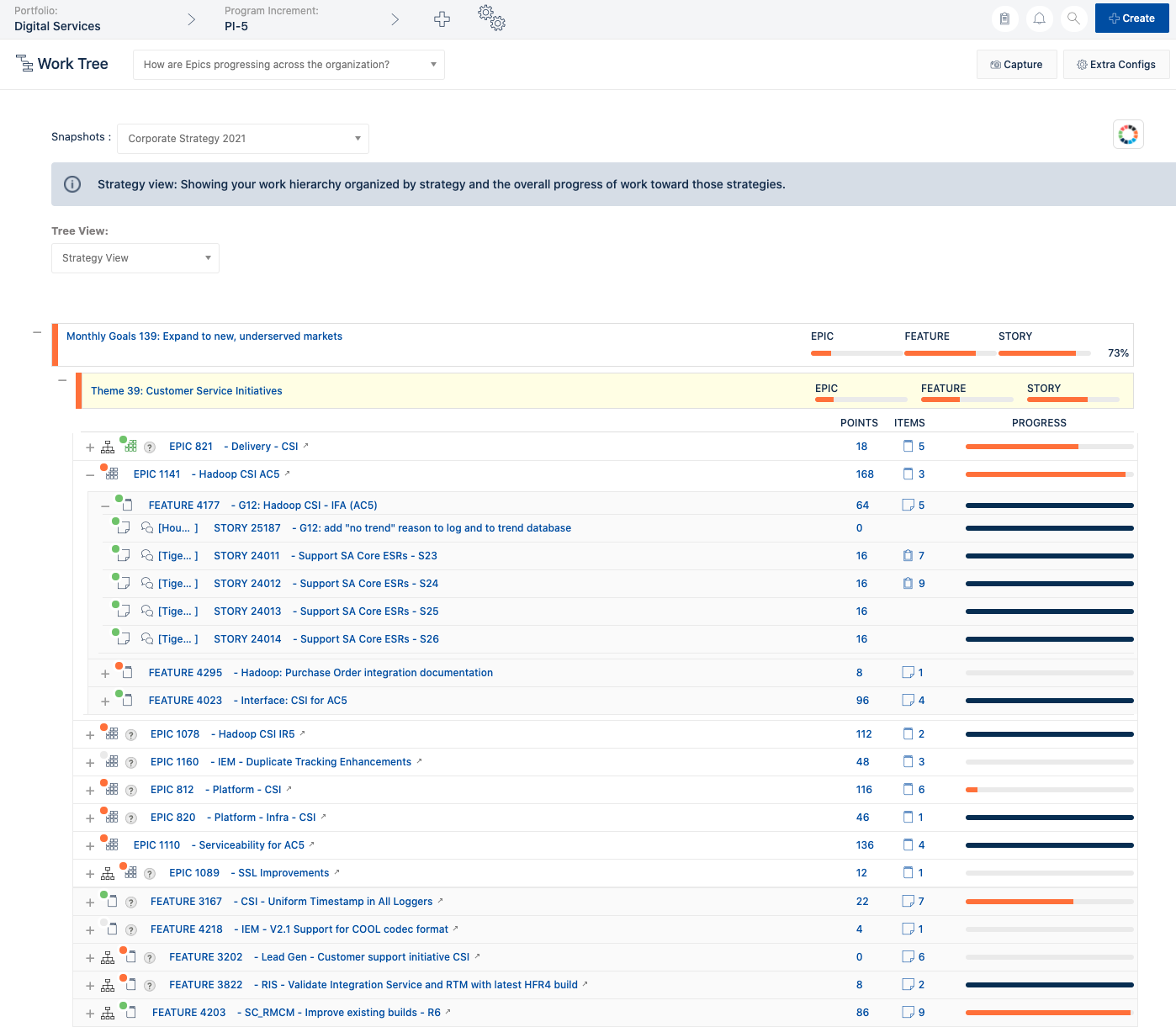Open external link arrow for EPIC 812
Screen dimensions: 1176x1027
[x=289, y=789]
